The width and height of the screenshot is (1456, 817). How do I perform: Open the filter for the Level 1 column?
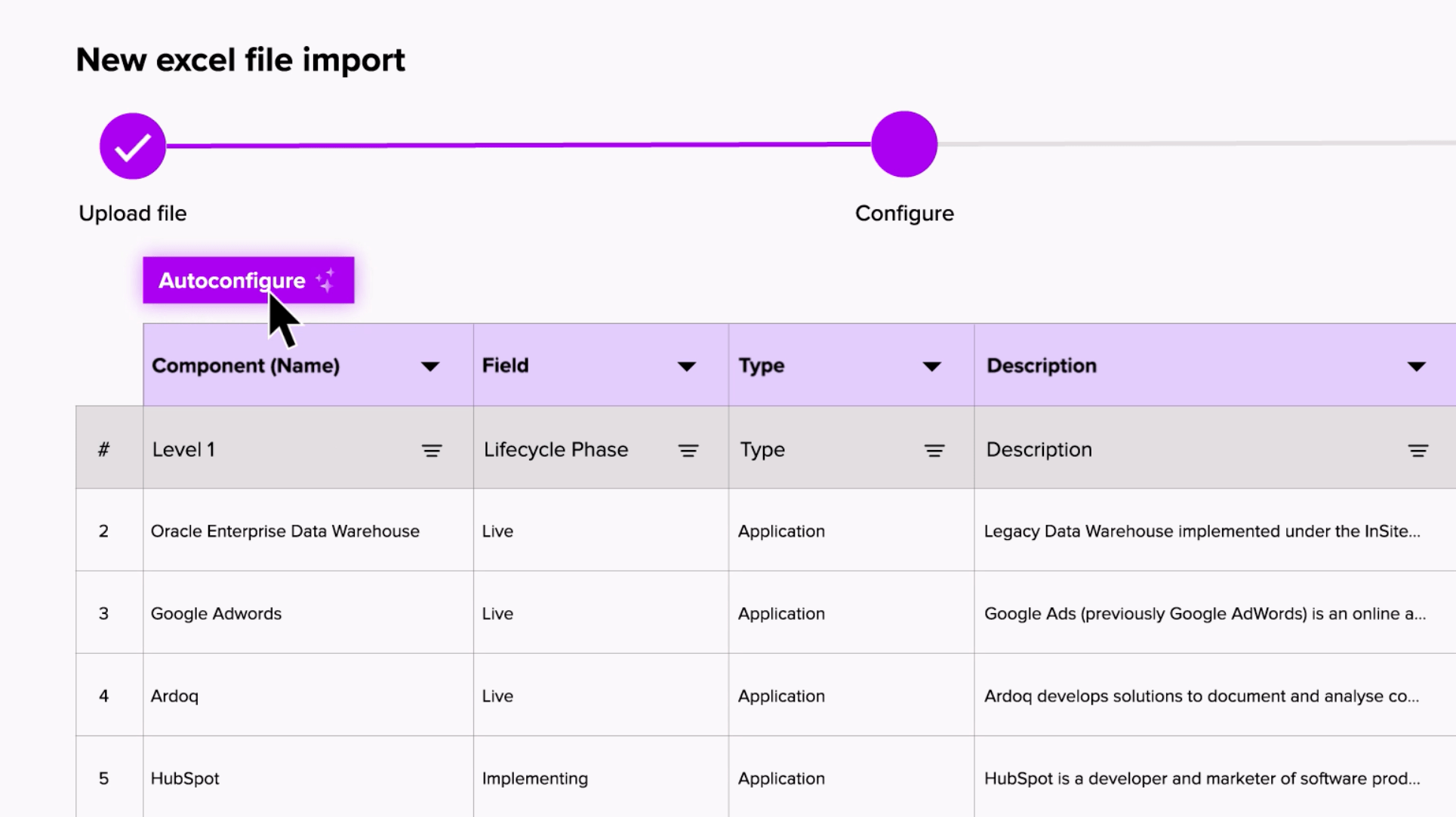pyautogui.click(x=432, y=450)
